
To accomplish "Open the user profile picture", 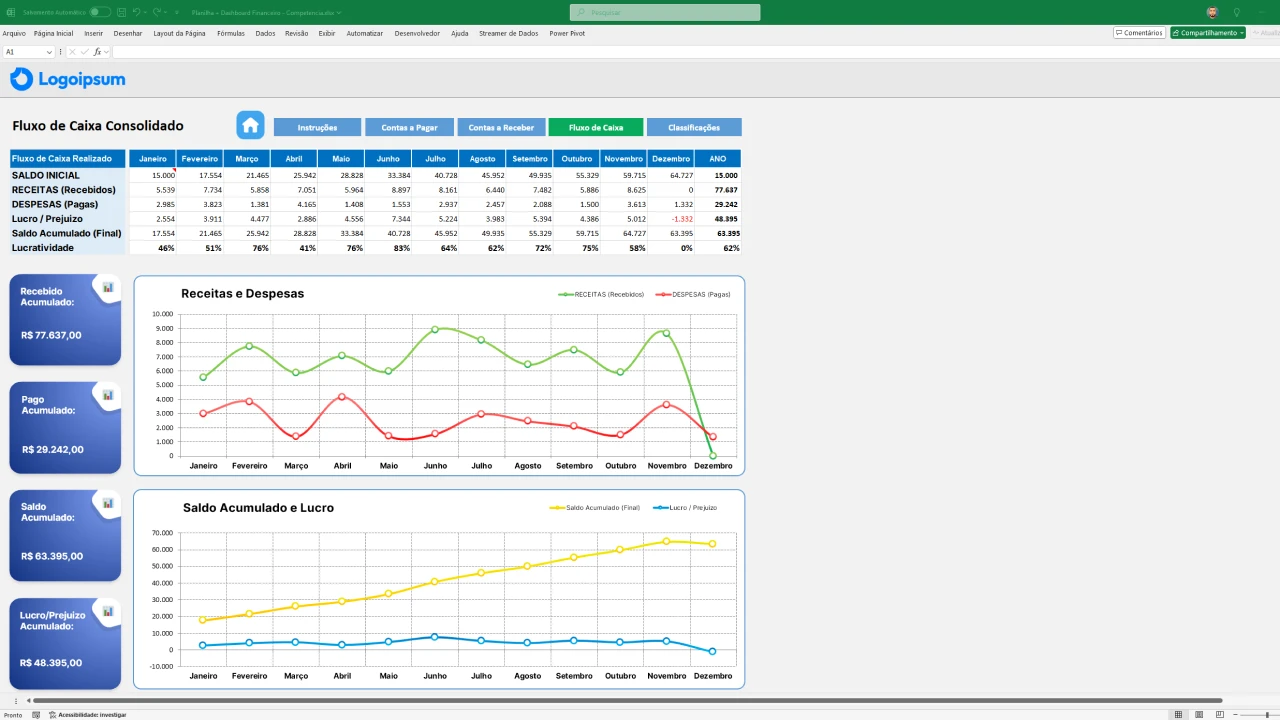I will [x=1212, y=13].
